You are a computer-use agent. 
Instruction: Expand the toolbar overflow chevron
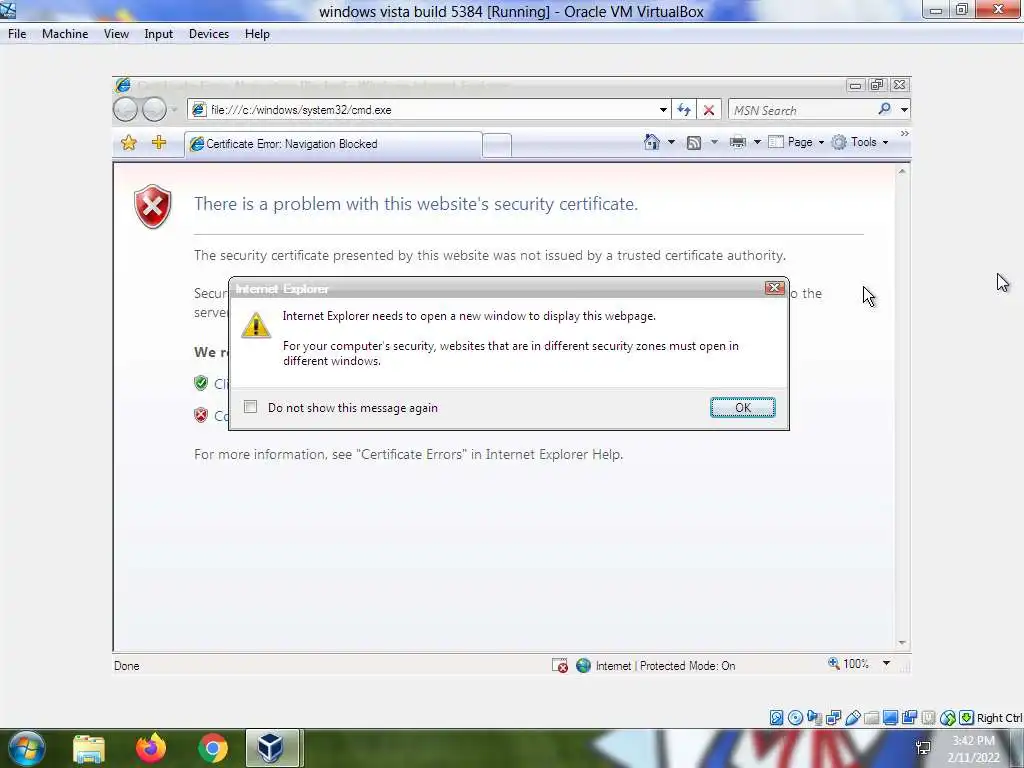[904, 133]
